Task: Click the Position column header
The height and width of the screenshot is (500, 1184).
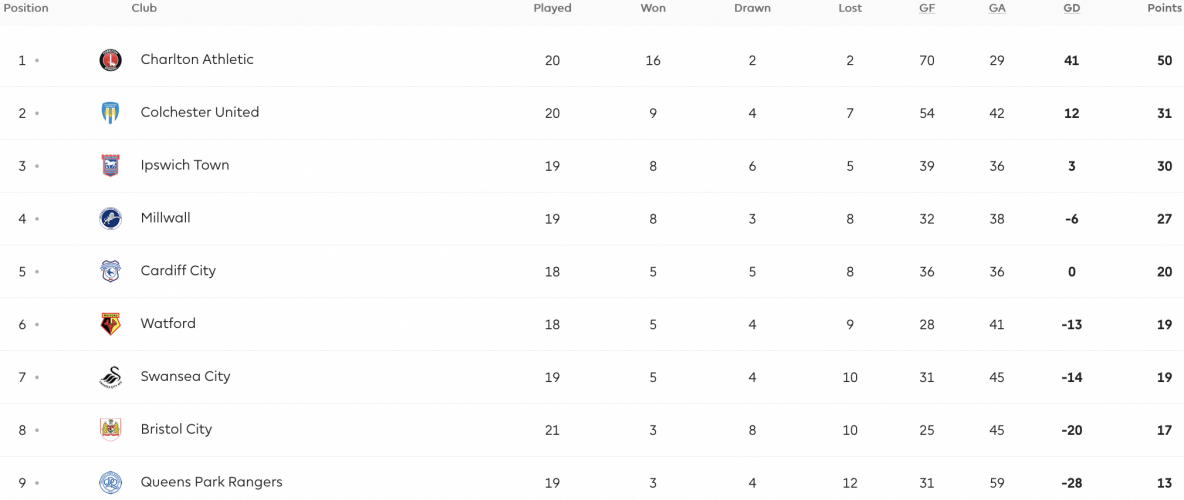Action: tap(24, 8)
